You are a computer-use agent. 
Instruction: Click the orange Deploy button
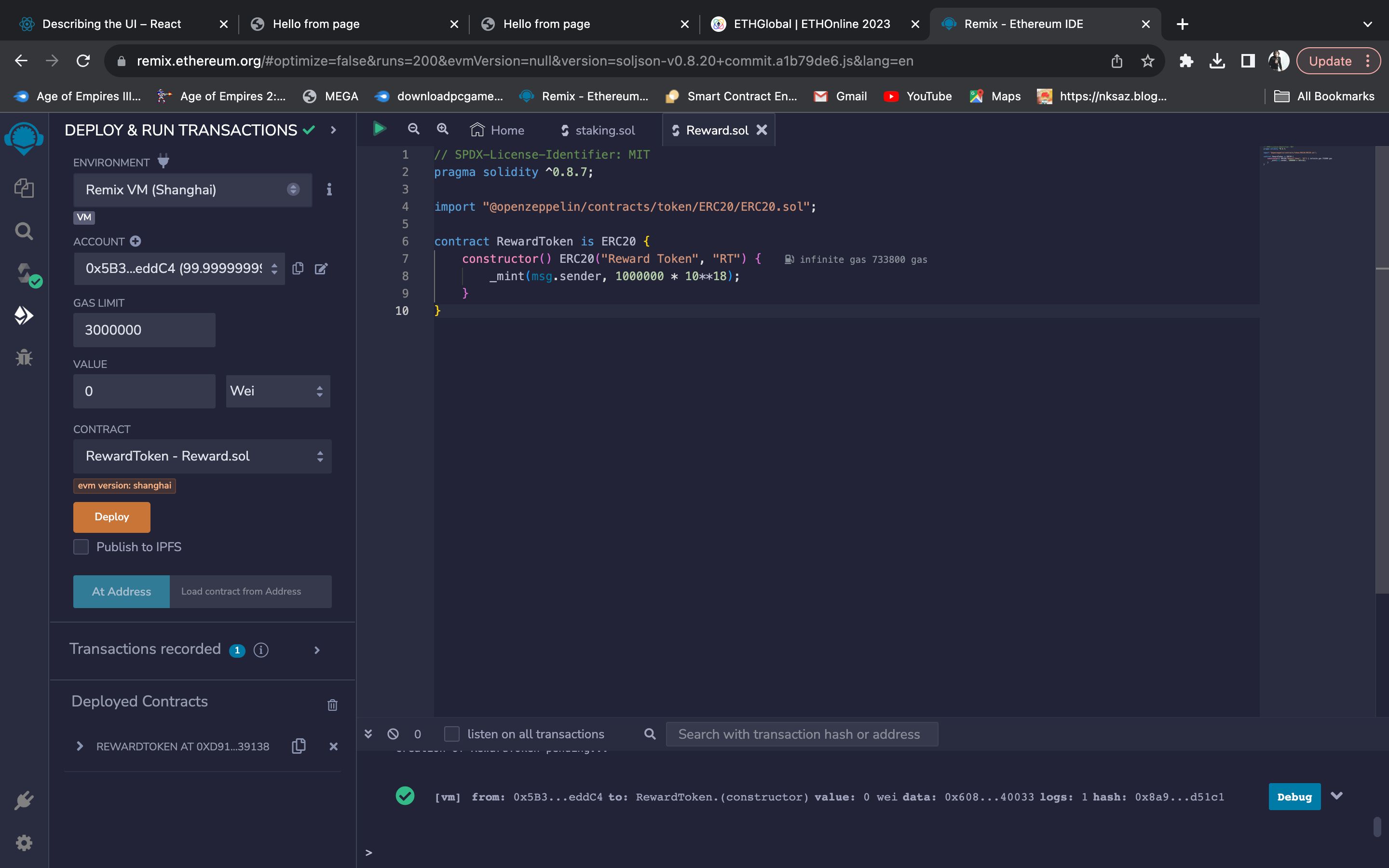pyautogui.click(x=112, y=516)
